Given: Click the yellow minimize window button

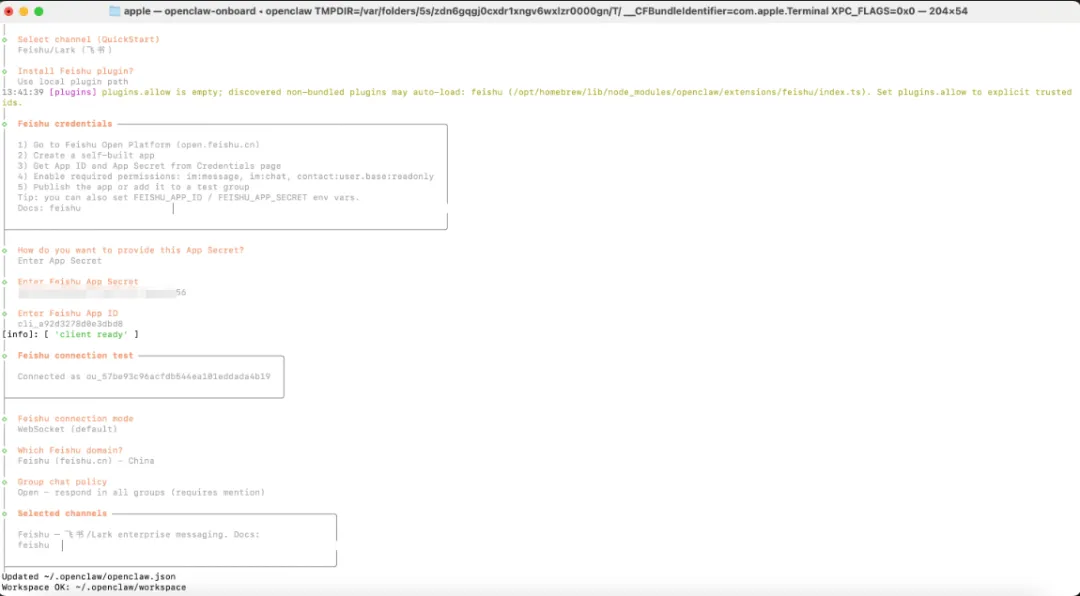Looking at the screenshot, I should pos(23,11).
